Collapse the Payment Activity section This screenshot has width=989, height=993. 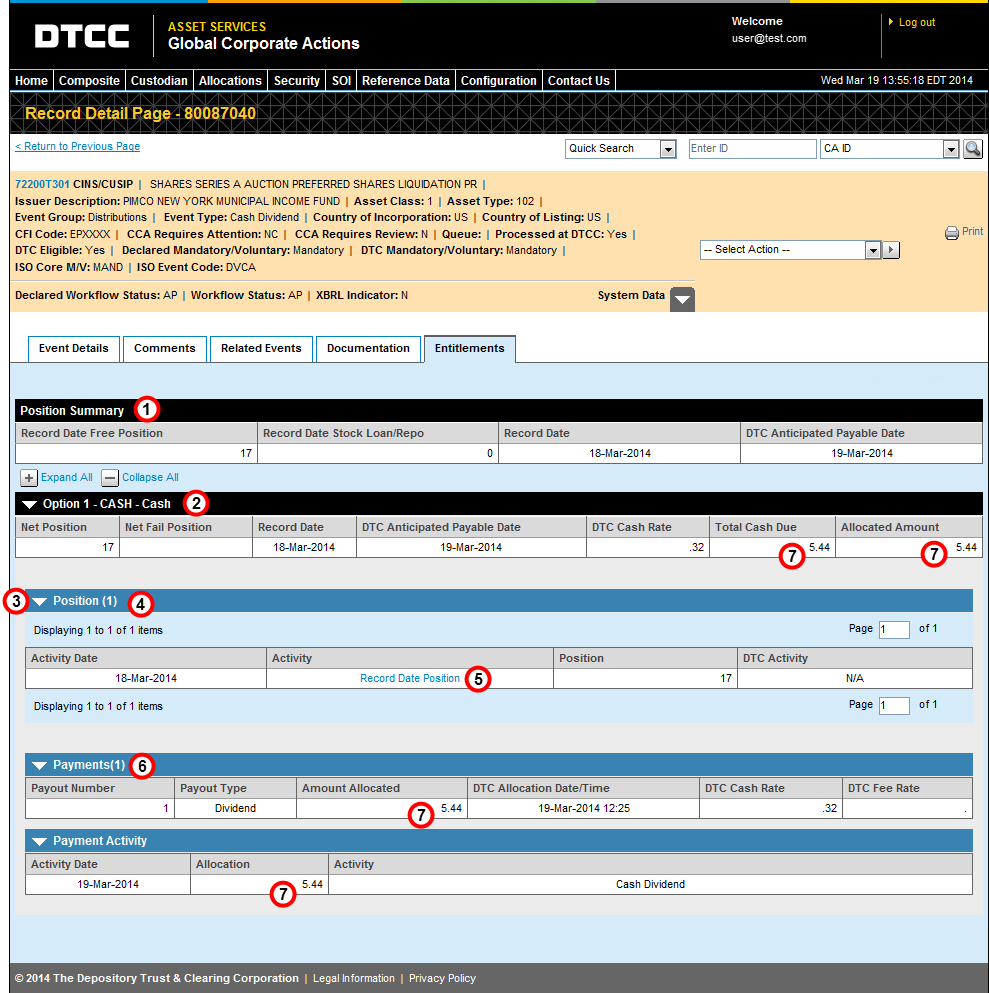coord(39,841)
